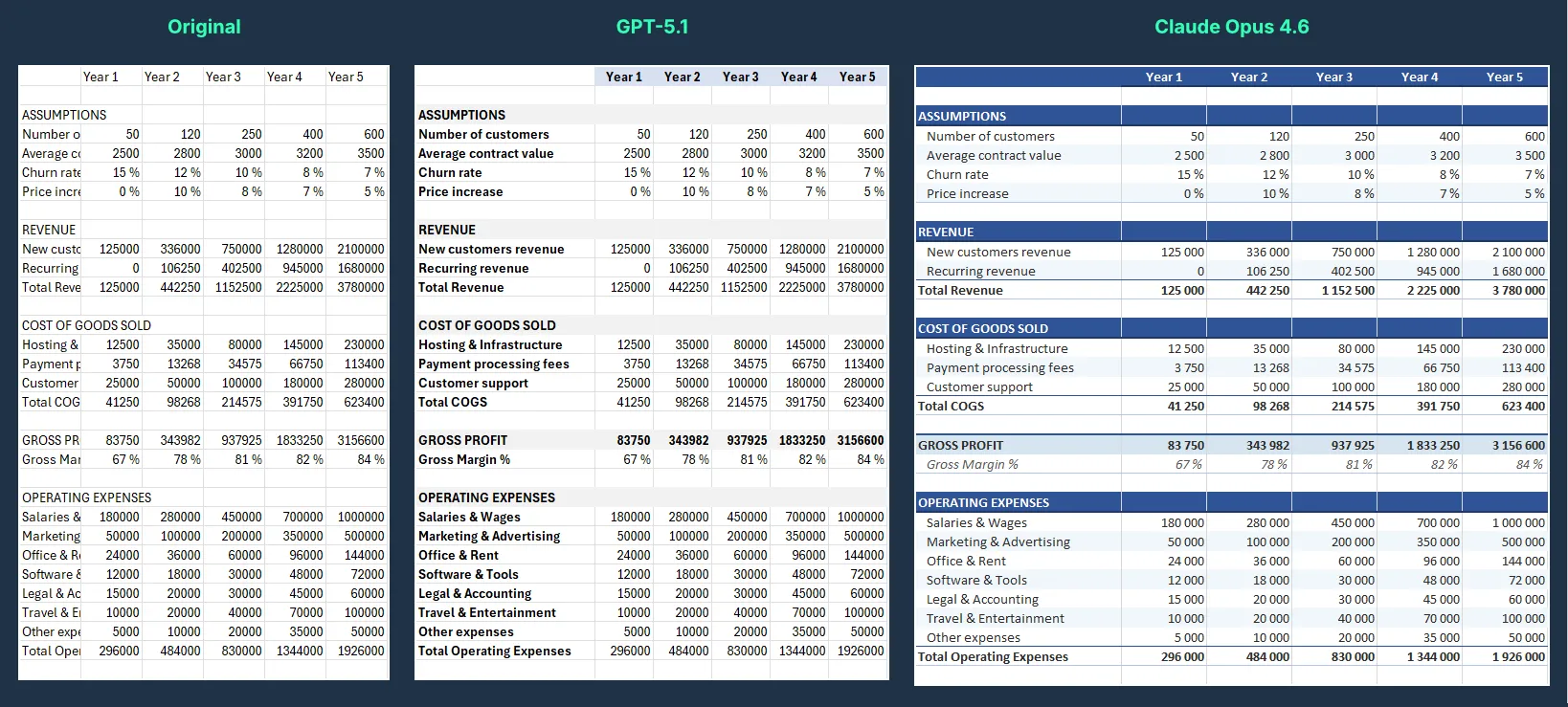Click "COST OF GOODS SOLD" in Original table

pyautogui.click(x=86, y=325)
